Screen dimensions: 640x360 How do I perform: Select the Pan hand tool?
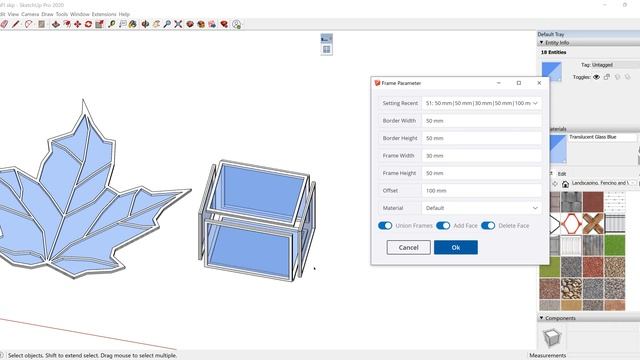coord(156,24)
